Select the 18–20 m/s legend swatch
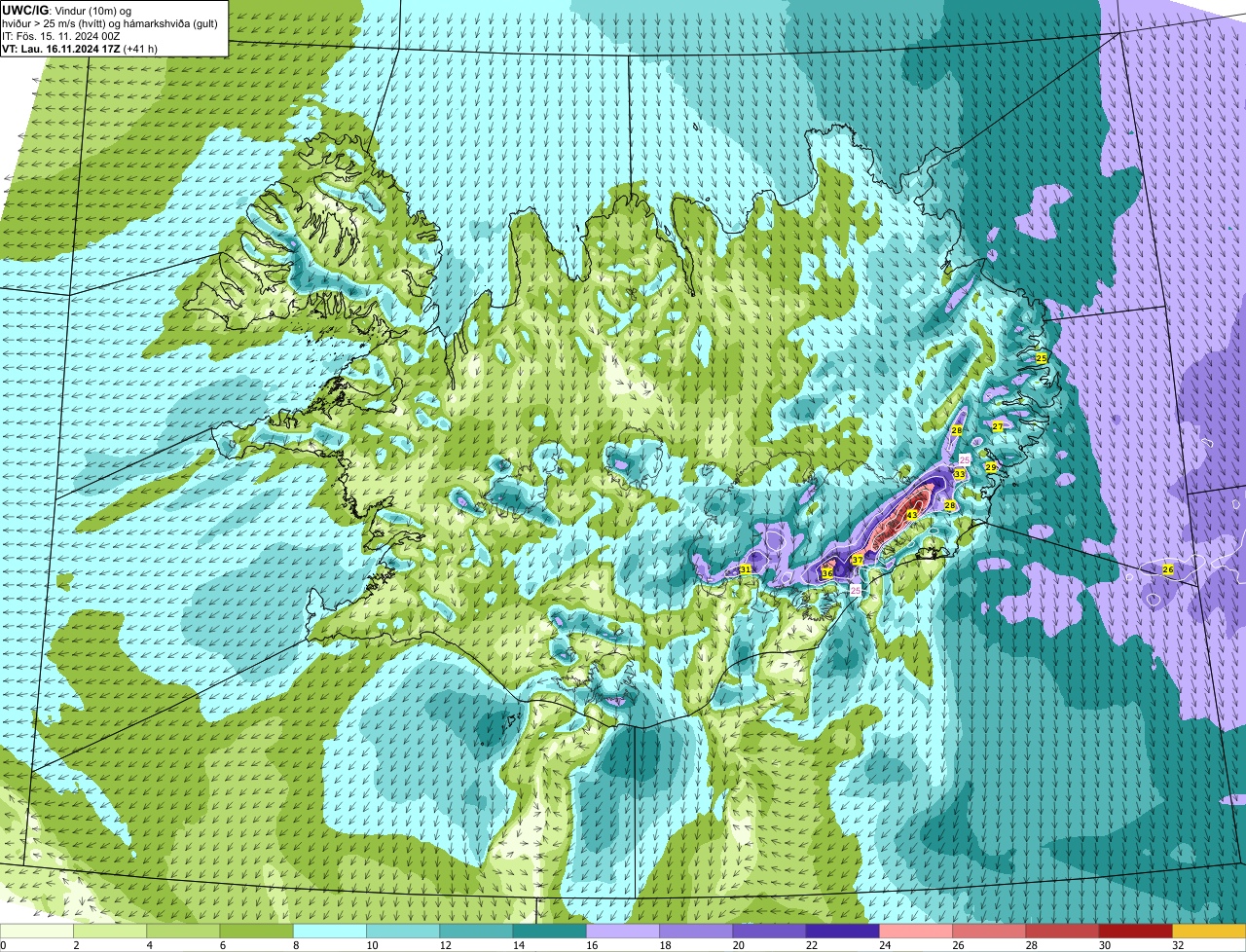The height and width of the screenshot is (952, 1246). (696, 931)
